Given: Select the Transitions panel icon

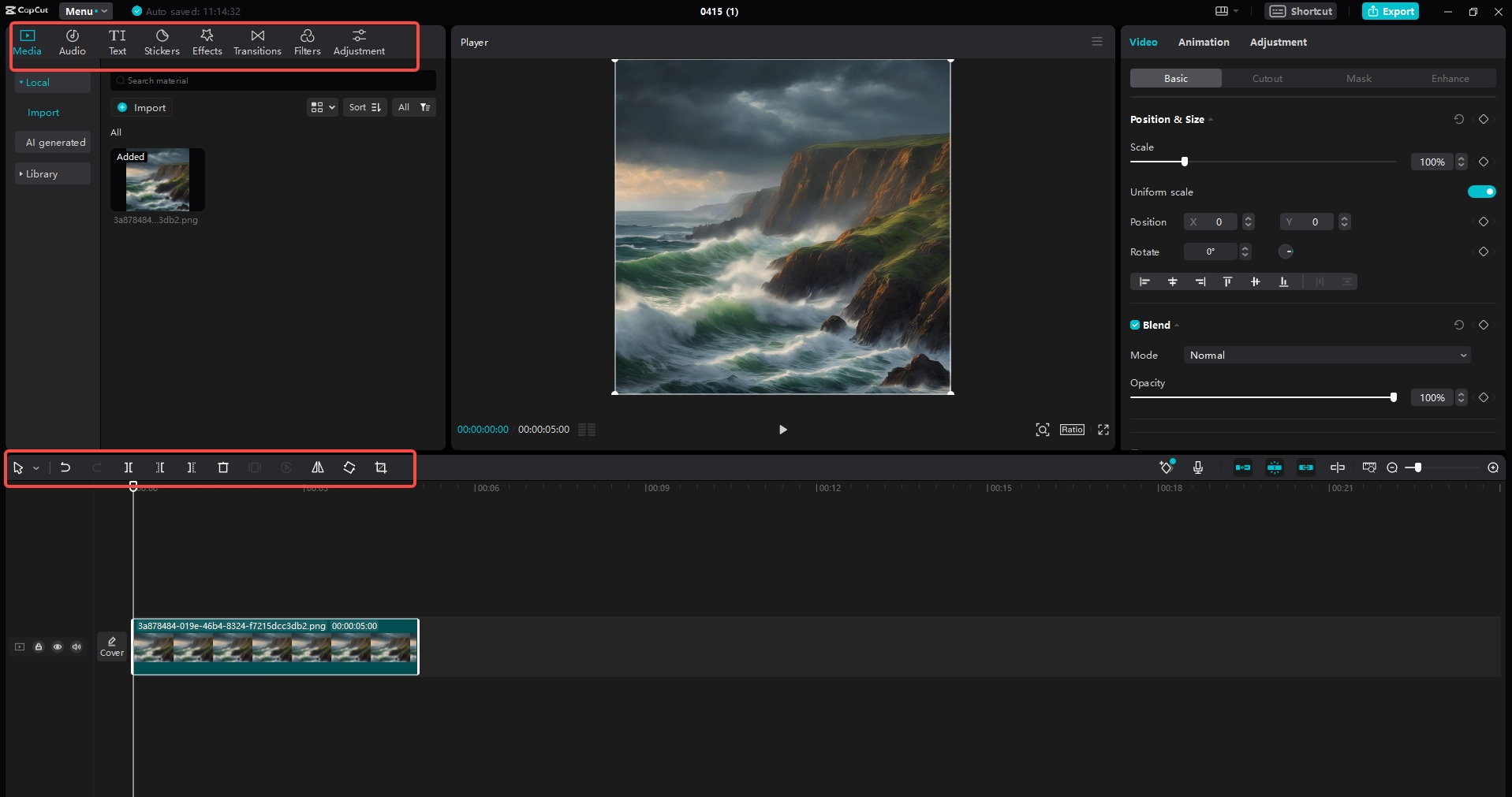Looking at the screenshot, I should pos(257,41).
